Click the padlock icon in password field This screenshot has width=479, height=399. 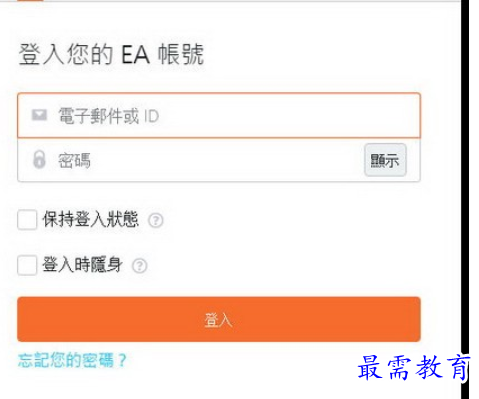[x=39, y=159]
